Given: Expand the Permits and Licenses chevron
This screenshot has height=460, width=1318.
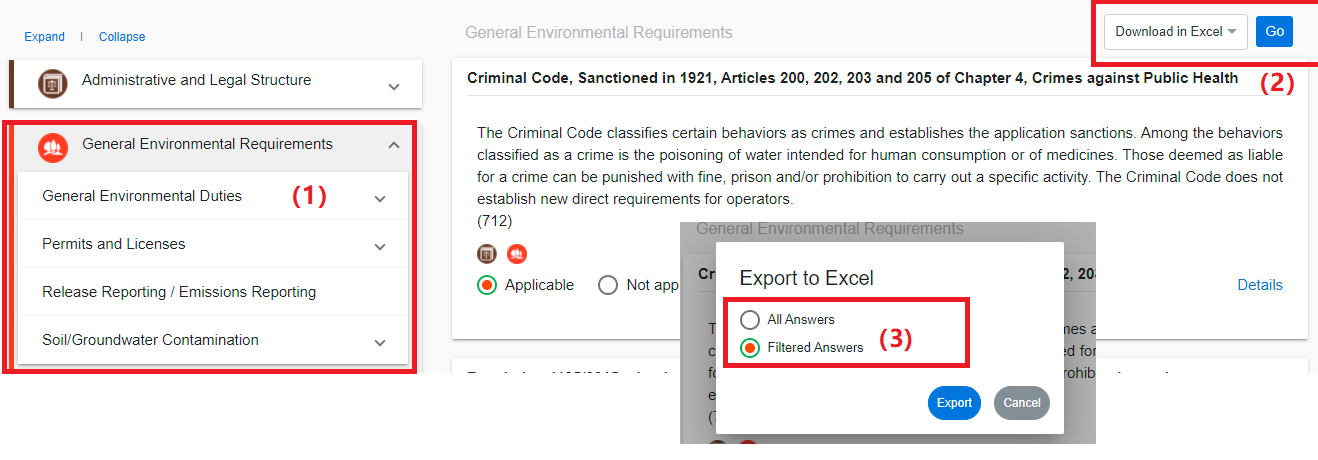Looking at the screenshot, I should click(380, 246).
